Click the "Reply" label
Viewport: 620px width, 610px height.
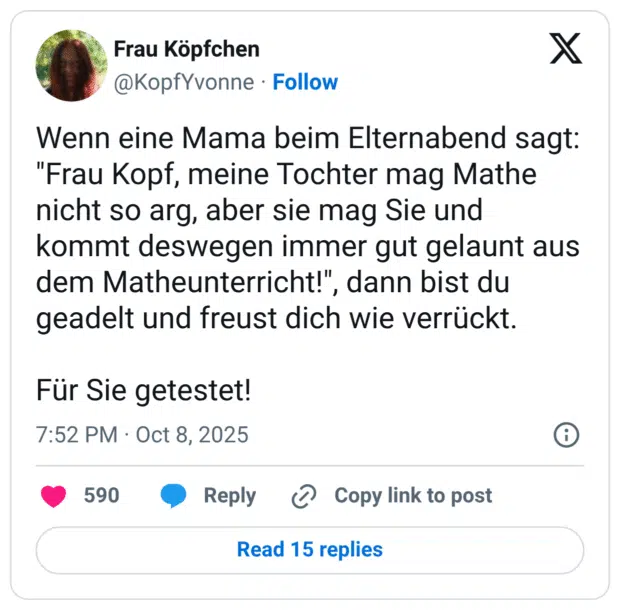point(229,496)
